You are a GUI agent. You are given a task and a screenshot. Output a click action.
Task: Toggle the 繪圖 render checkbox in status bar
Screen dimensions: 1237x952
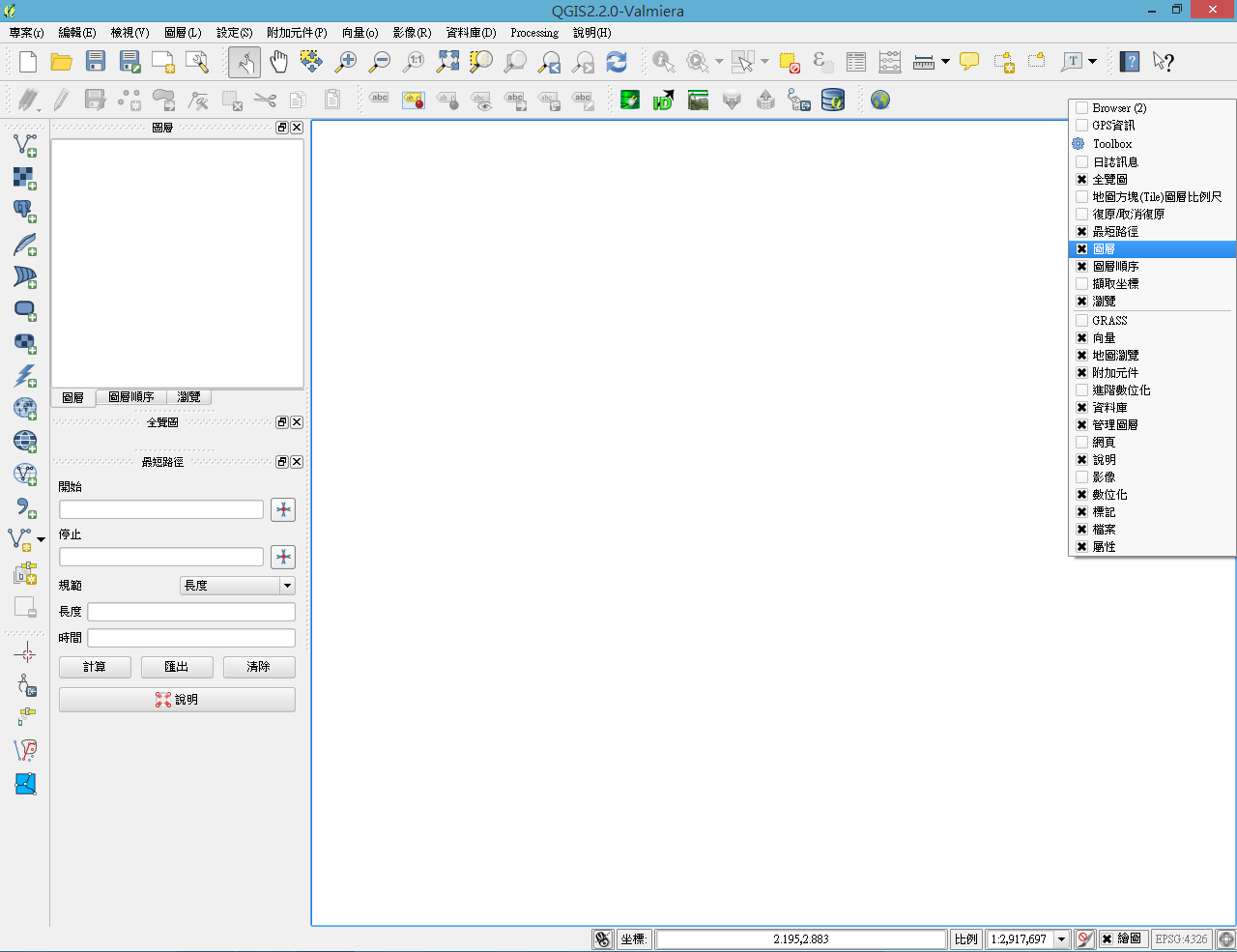pyautogui.click(x=1108, y=938)
